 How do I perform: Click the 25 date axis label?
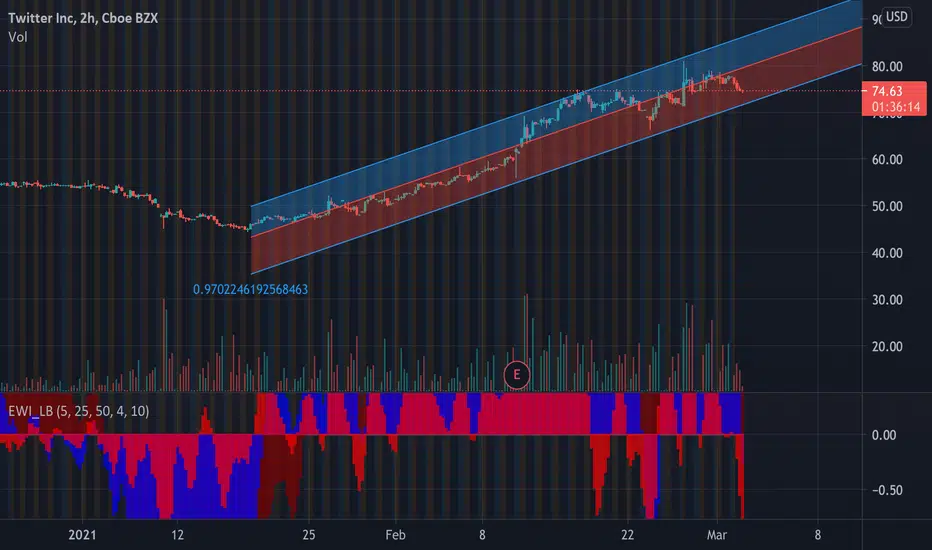(x=308, y=535)
